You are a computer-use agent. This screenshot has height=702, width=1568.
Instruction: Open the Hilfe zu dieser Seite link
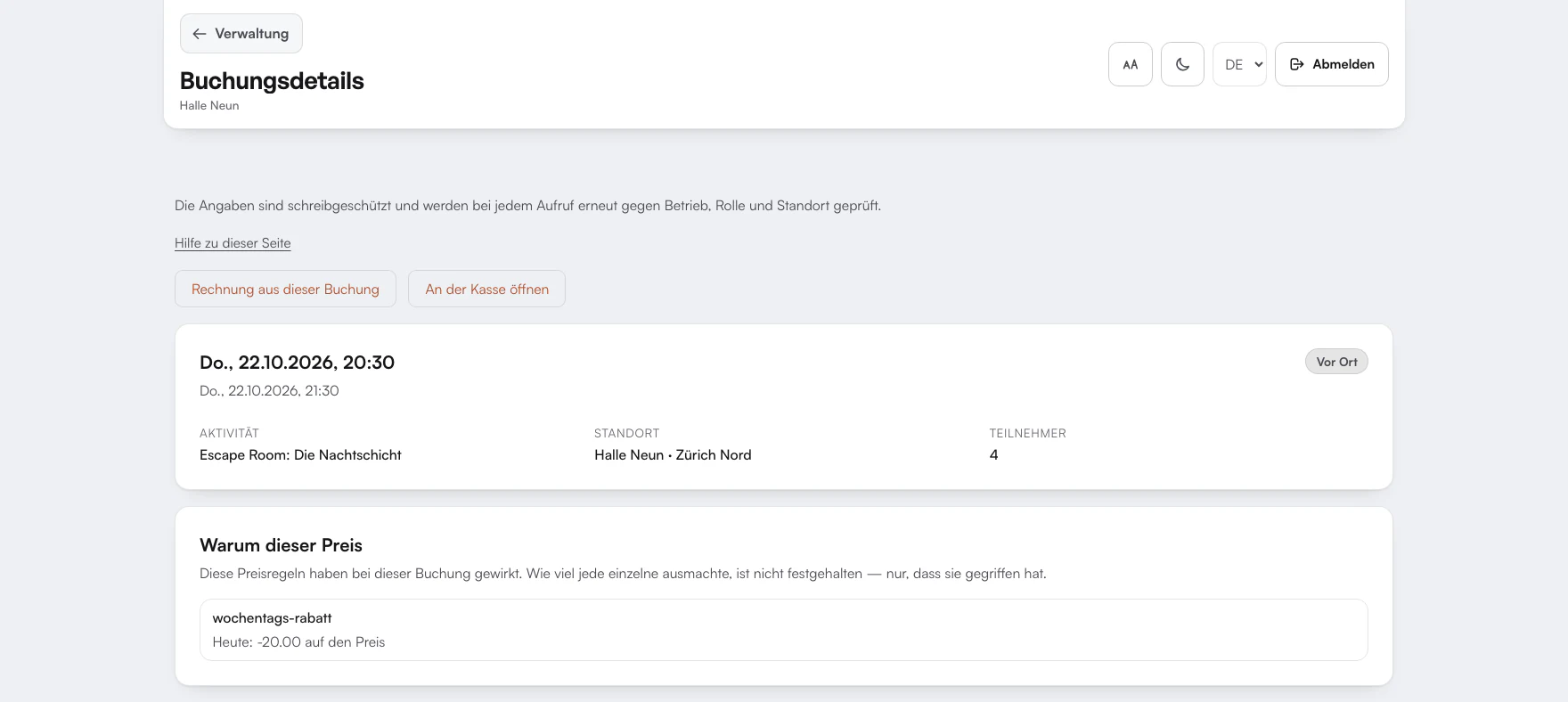click(233, 243)
